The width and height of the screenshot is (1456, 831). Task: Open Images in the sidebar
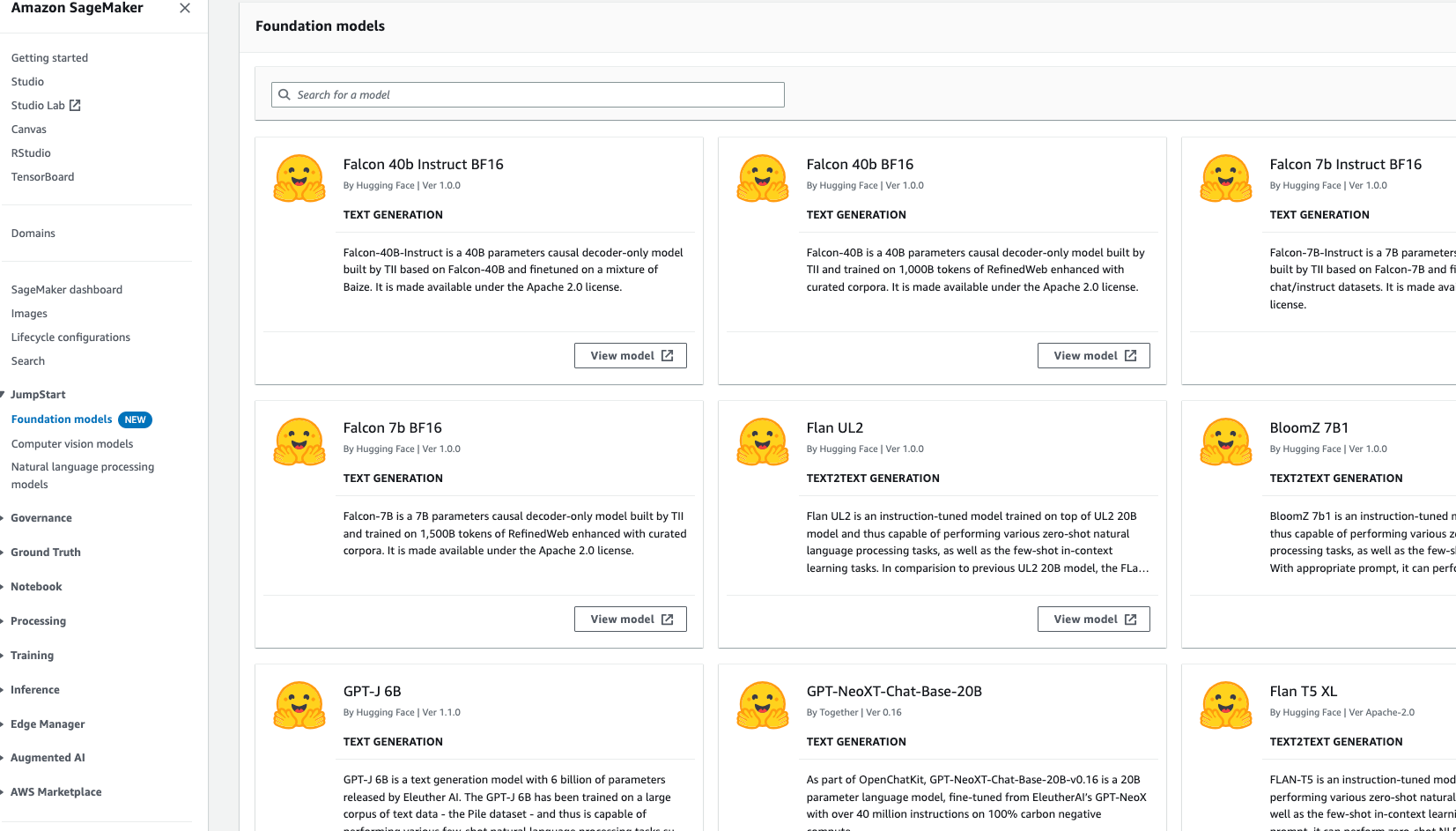29,314
